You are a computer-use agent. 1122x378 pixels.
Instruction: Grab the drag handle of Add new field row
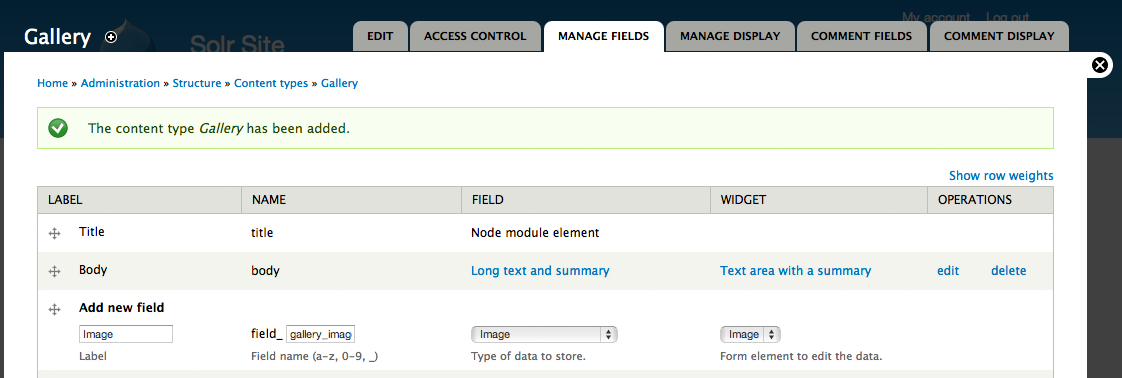(54, 309)
